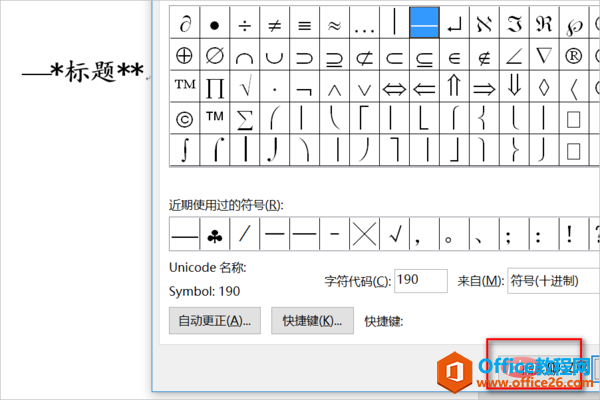The height and width of the screenshot is (400, 600).
Task: Click the 近期使用过的符号(R) label
Action: click(226, 206)
